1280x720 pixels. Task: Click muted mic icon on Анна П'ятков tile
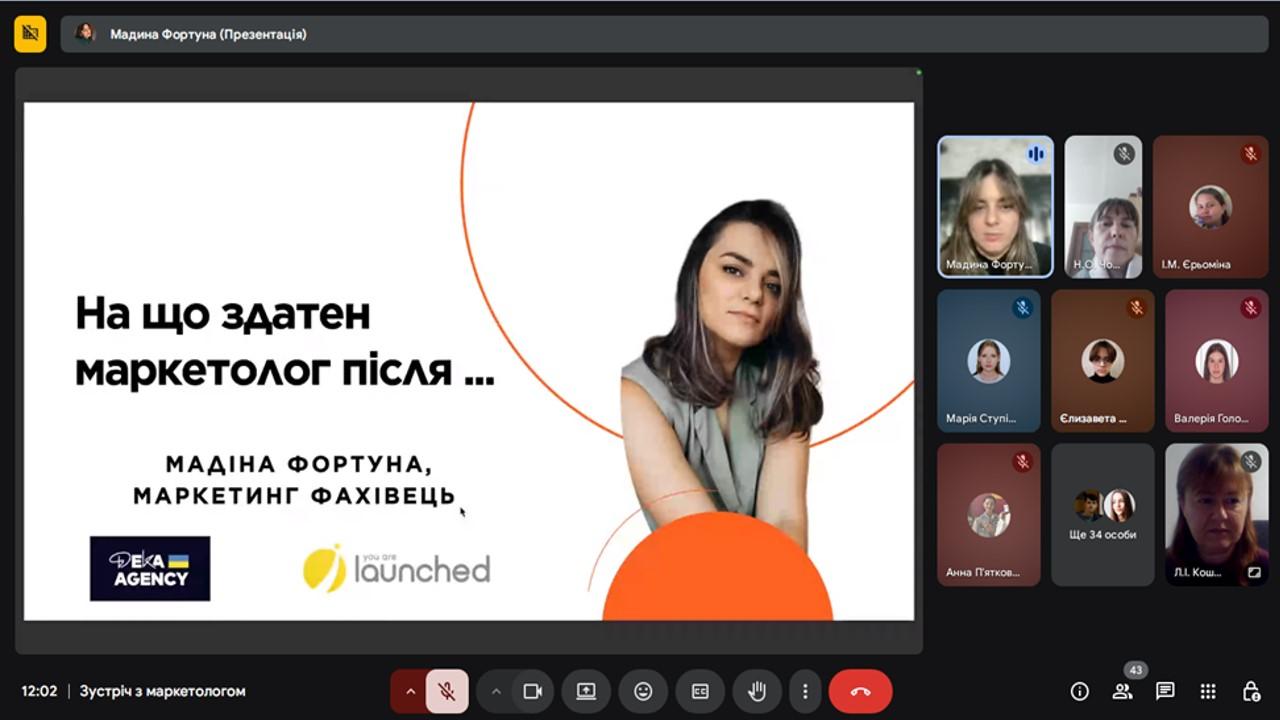(x=1022, y=462)
